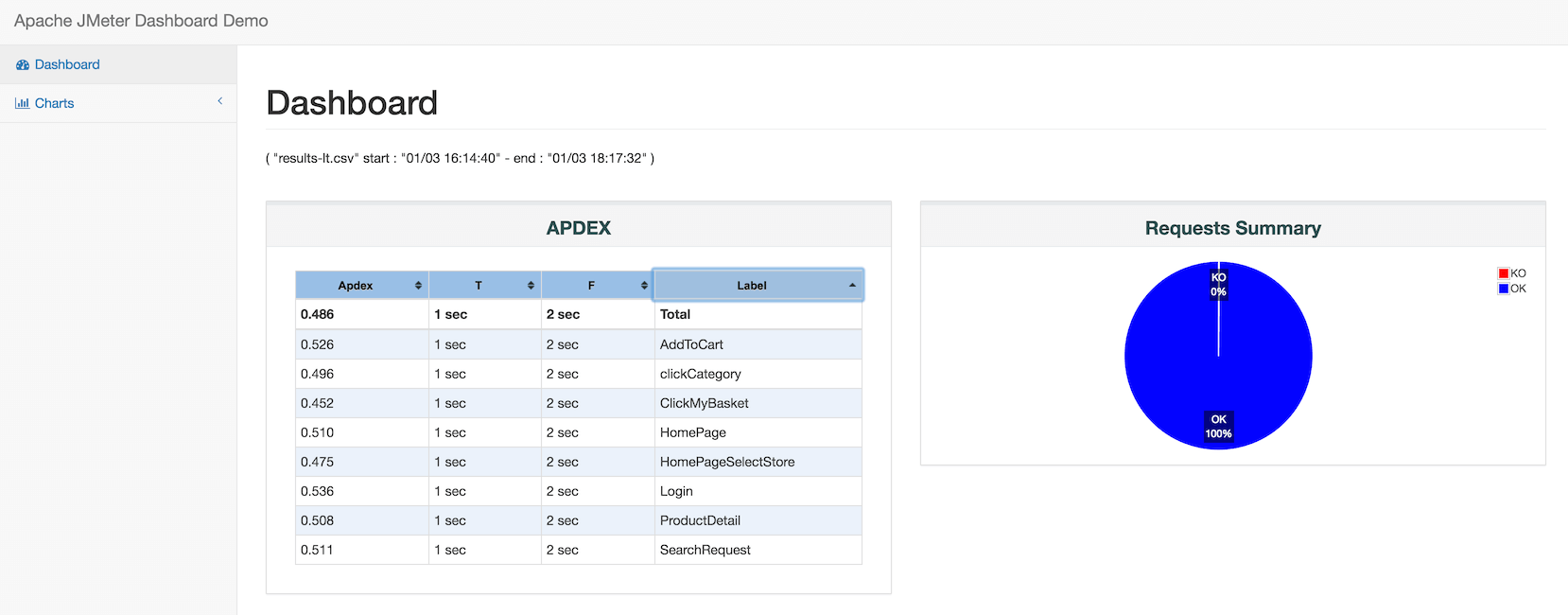1568x615 pixels.
Task: Click the Apache JMeter Dashboard Demo title
Action: [141, 21]
